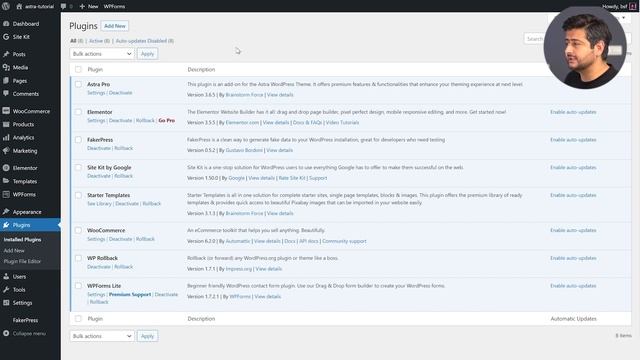This screenshot has height=360, width=640.
Task: Check the Elementor plugin checkbox
Action: coord(78,112)
